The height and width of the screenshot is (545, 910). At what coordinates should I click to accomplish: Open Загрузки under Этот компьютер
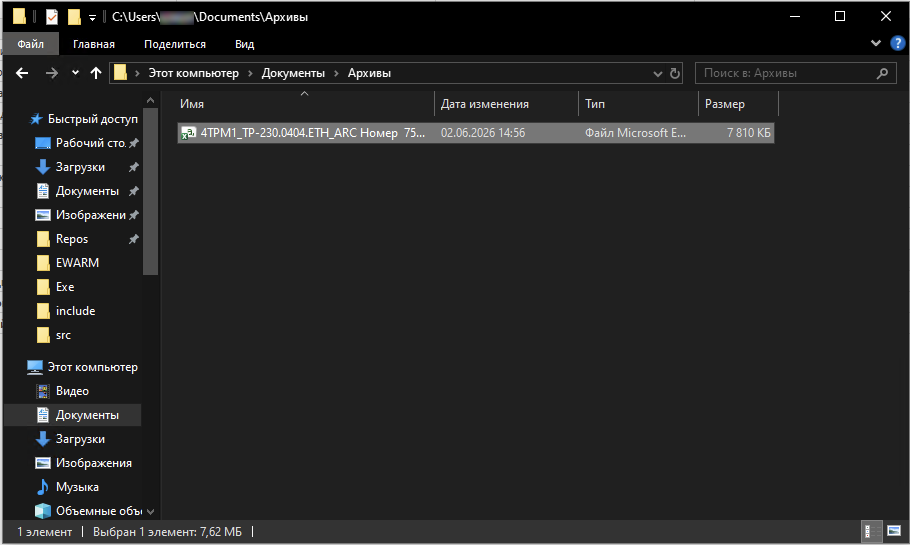(x=80, y=439)
